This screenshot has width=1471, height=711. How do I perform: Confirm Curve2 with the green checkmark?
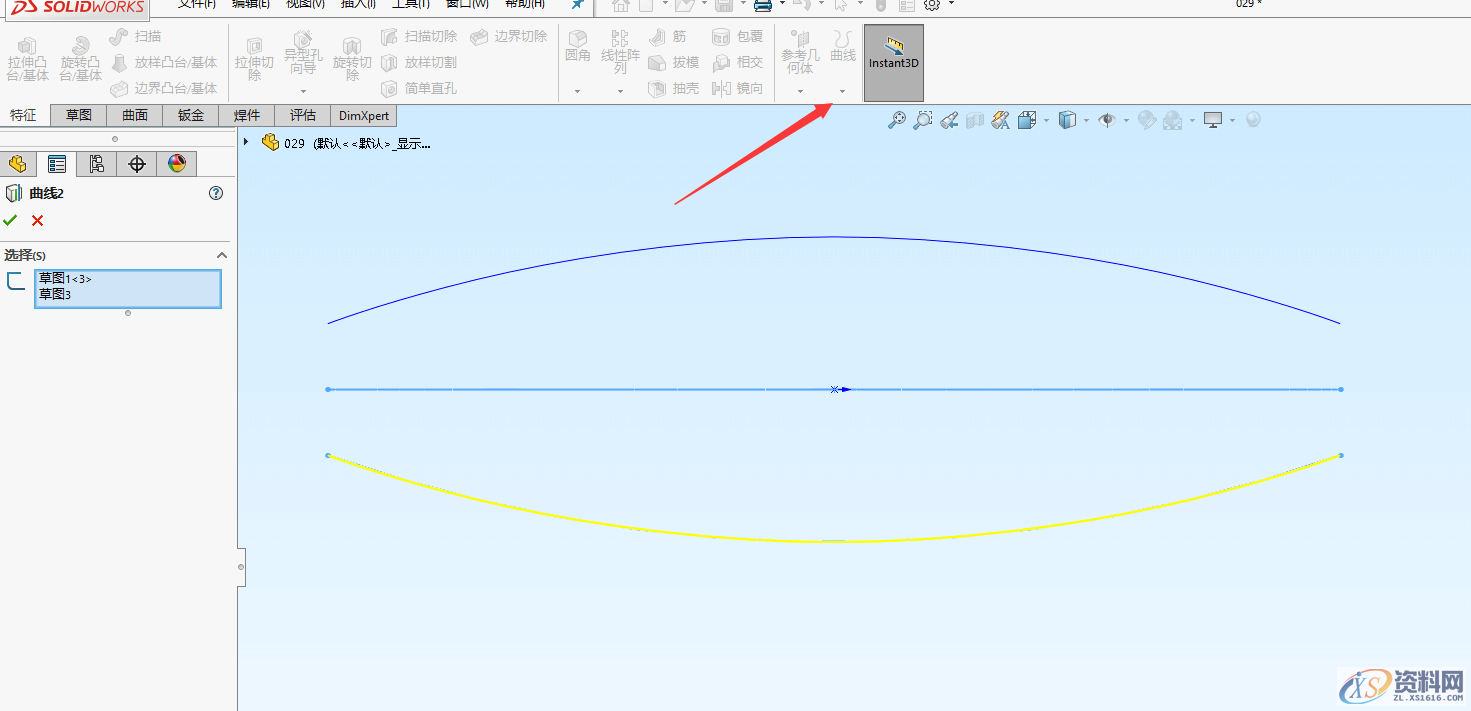10,220
